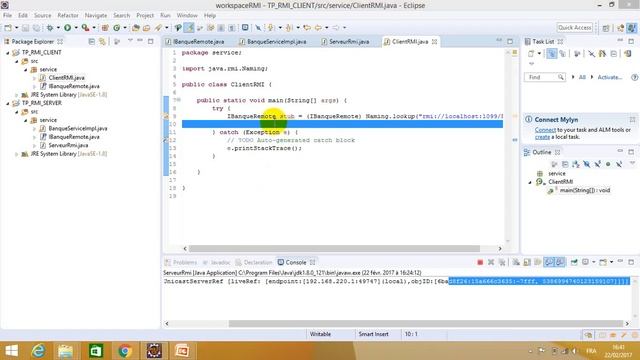Click the New Java Class icon
Viewport: 640px width, 360px height.
point(117,28)
